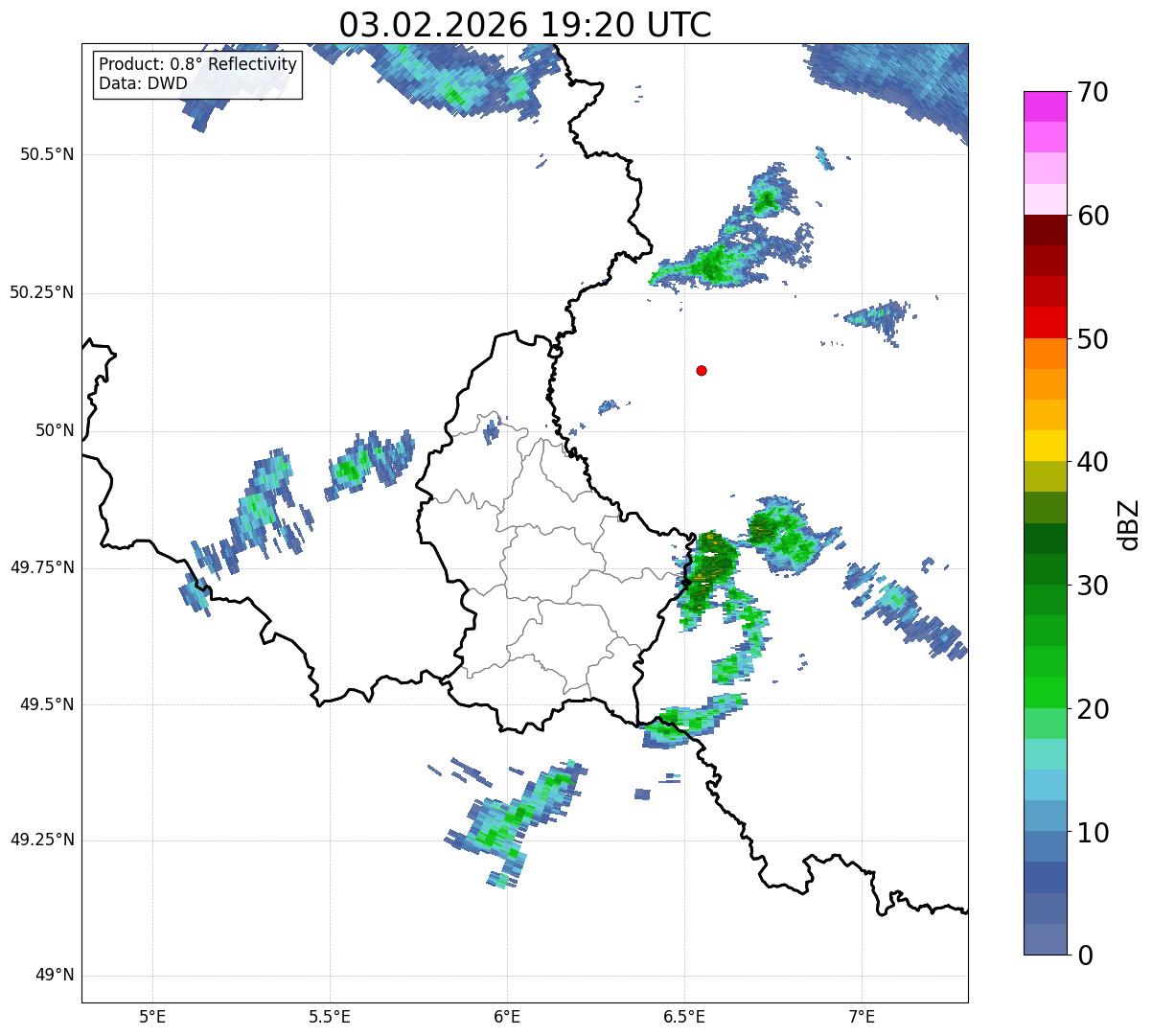Screen dimensions: 1152x1036
Task: Click the red station marker dot
Action: point(702,370)
